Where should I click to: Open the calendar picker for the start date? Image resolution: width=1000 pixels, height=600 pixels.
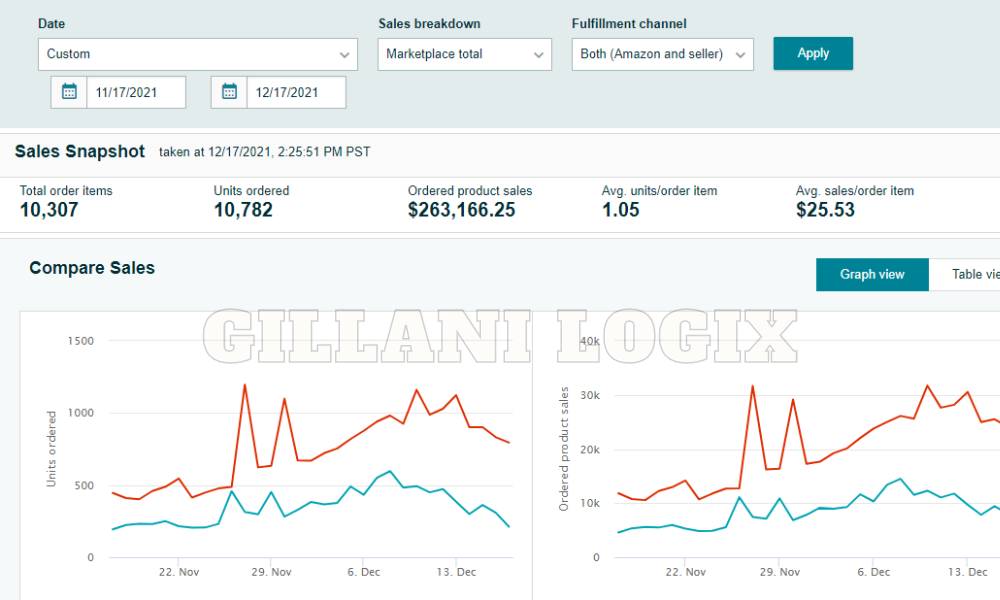pyautogui.click(x=68, y=91)
